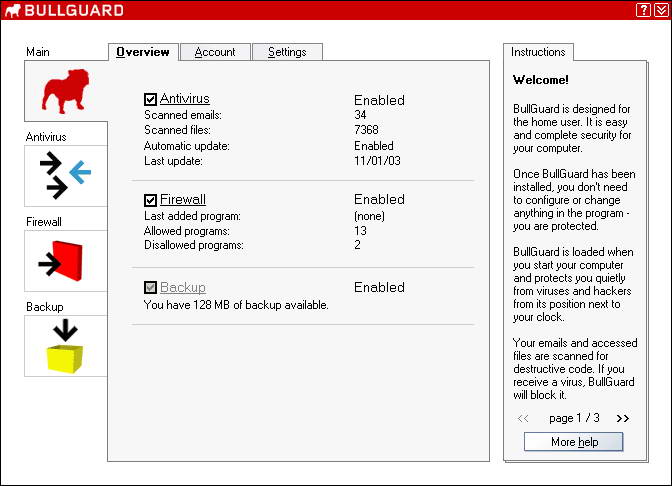Toggle the grayed Backup checkbox

coord(150,288)
